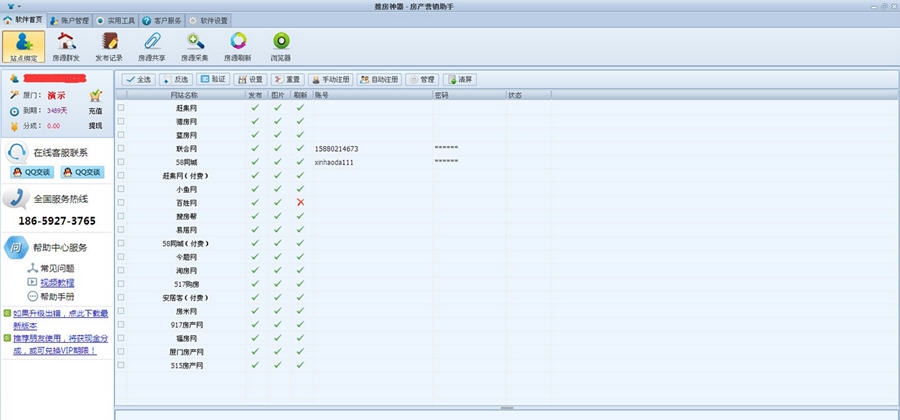The image size is (900, 420).
Task: Click the 图片 checkmark in the 58同城 row
Action: click(278, 162)
